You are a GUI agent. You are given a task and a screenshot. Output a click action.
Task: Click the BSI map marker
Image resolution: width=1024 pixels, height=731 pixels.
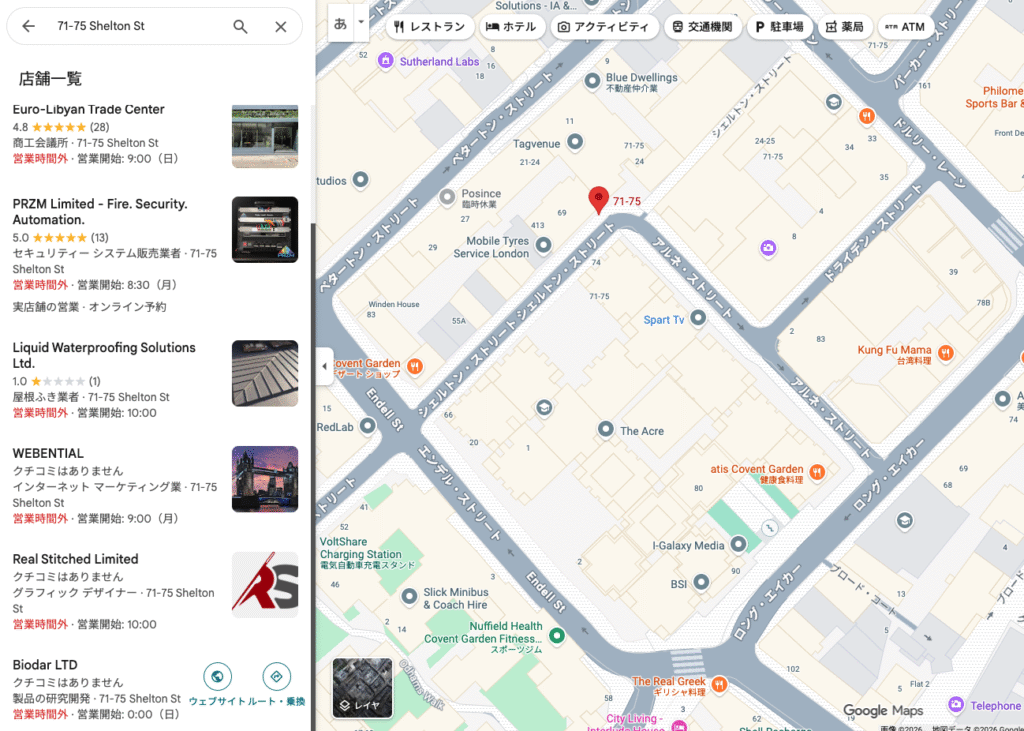point(701,582)
